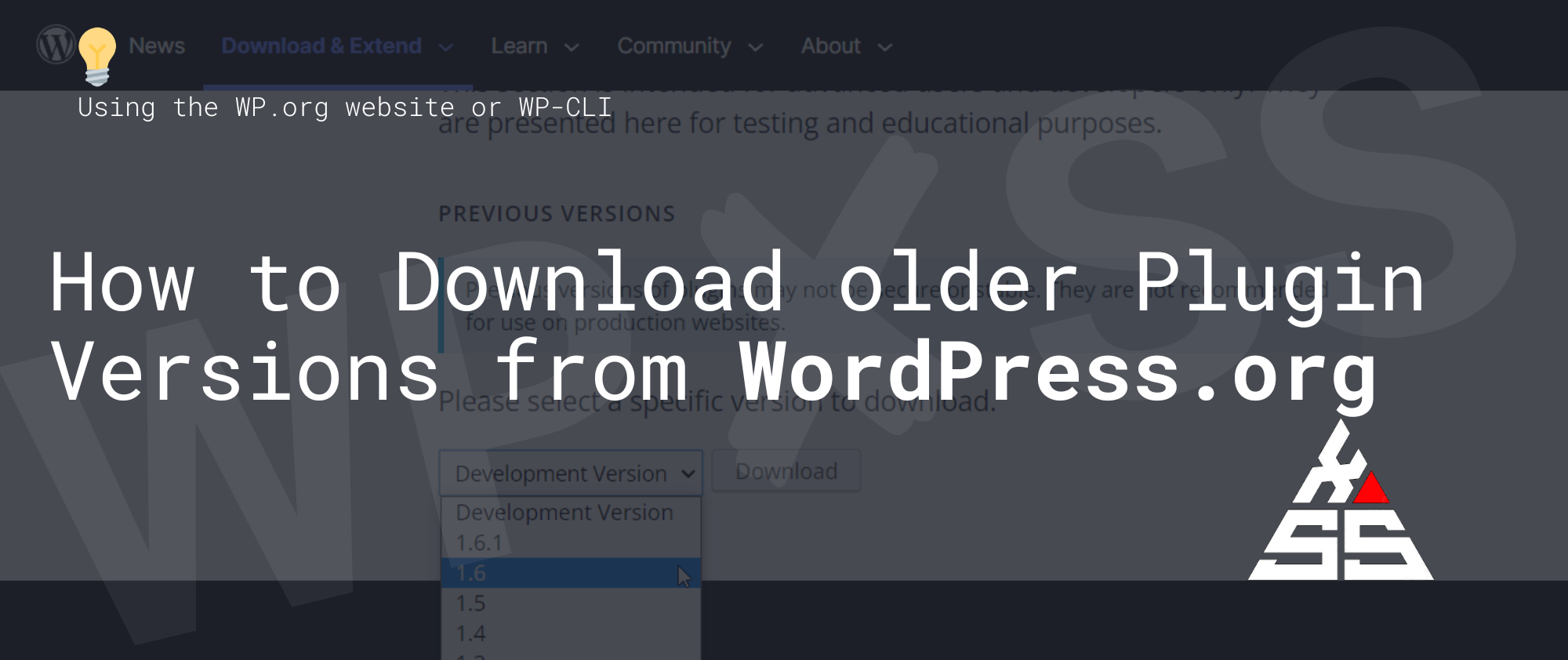Open the News menu item
The image size is (1568, 660).
(157, 46)
